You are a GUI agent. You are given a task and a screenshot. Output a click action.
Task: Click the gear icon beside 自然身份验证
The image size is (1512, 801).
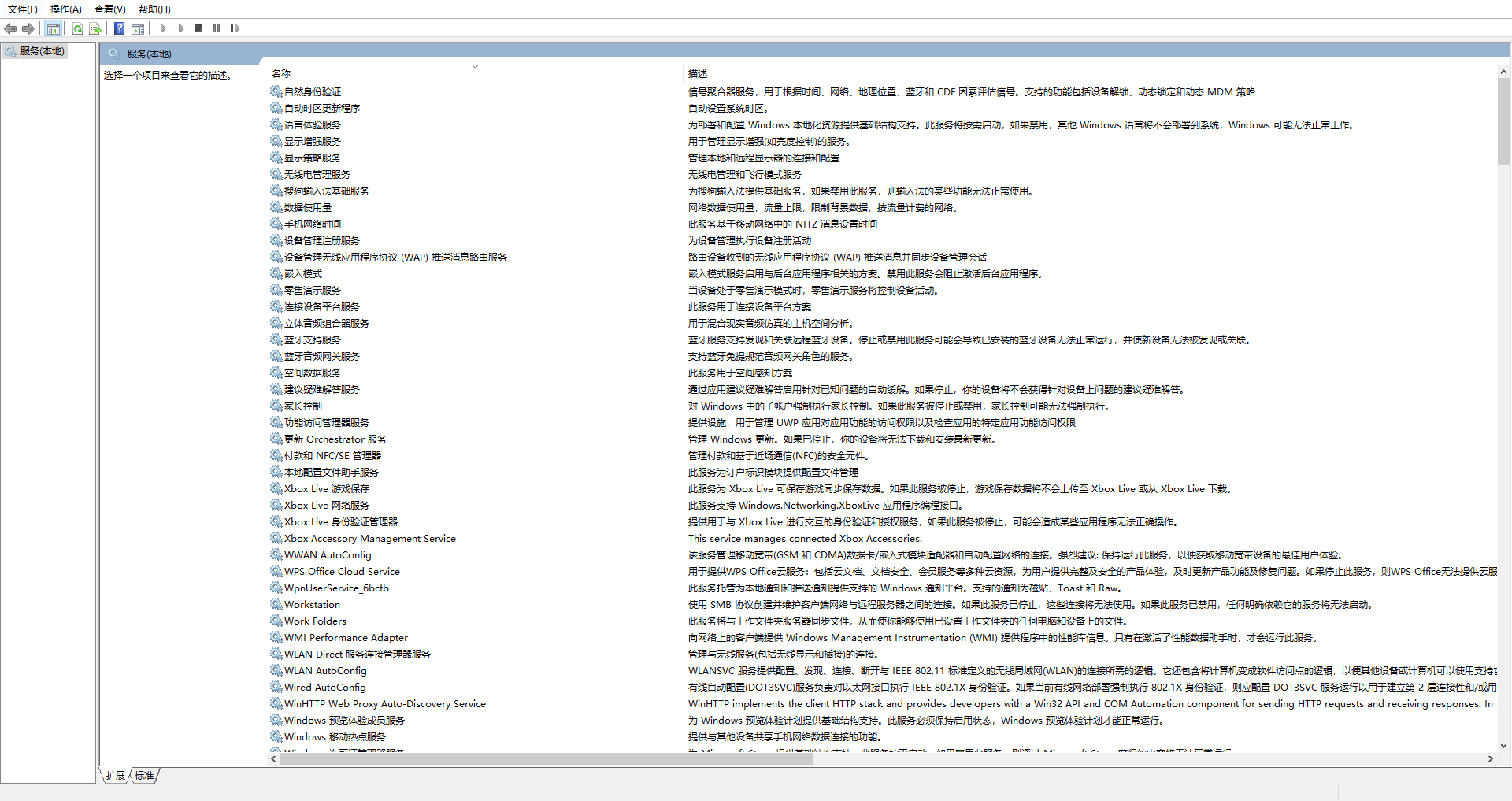coord(276,91)
